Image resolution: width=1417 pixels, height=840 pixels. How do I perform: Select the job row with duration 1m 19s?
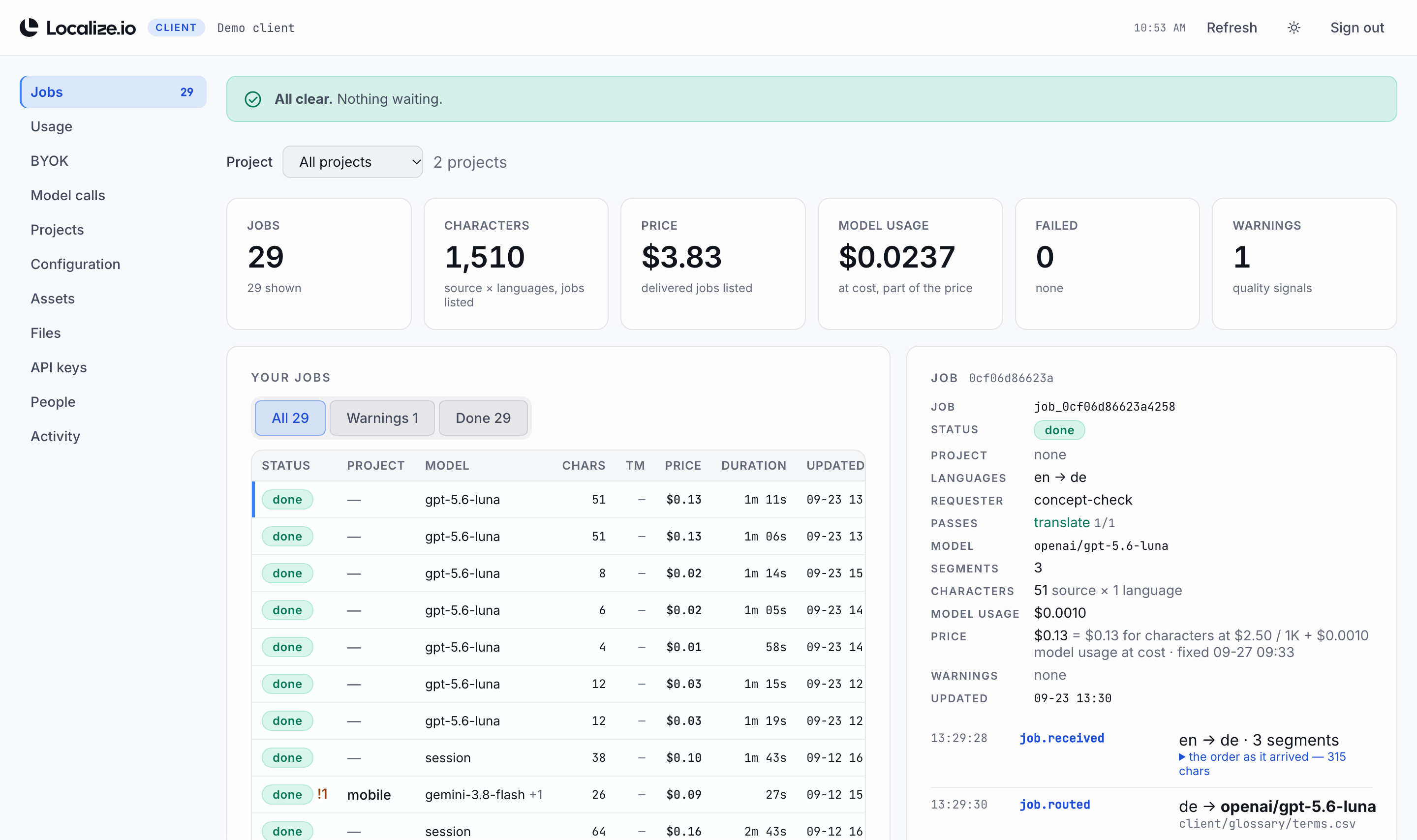[558, 720]
